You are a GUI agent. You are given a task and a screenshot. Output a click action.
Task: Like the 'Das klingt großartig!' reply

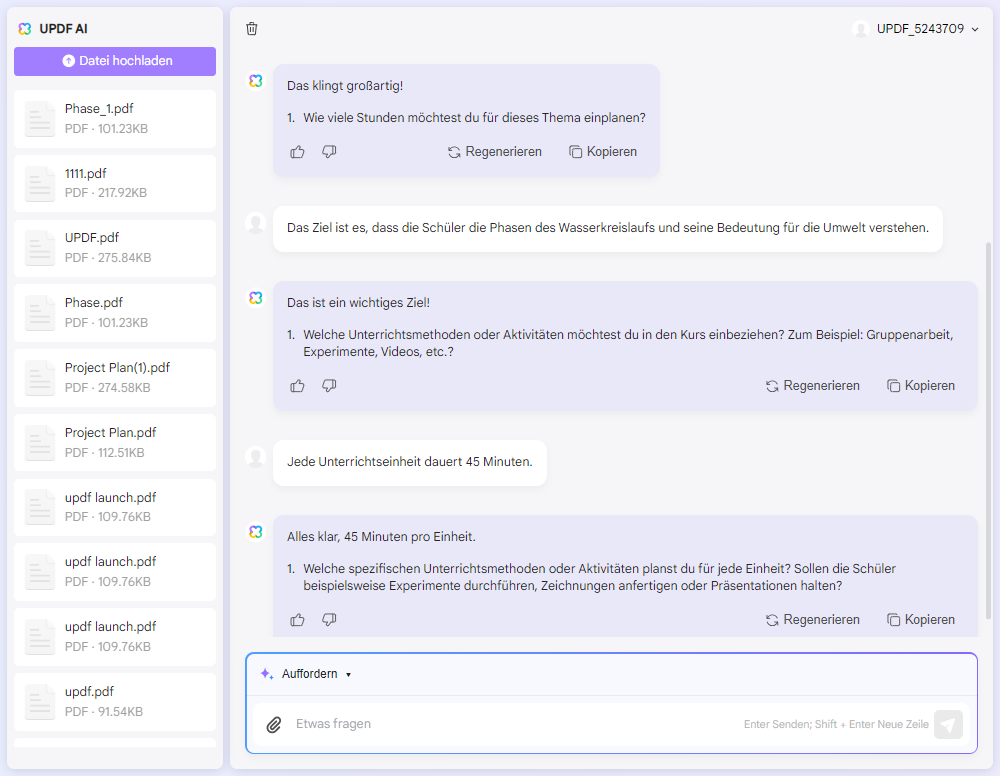tap(297, 152)
